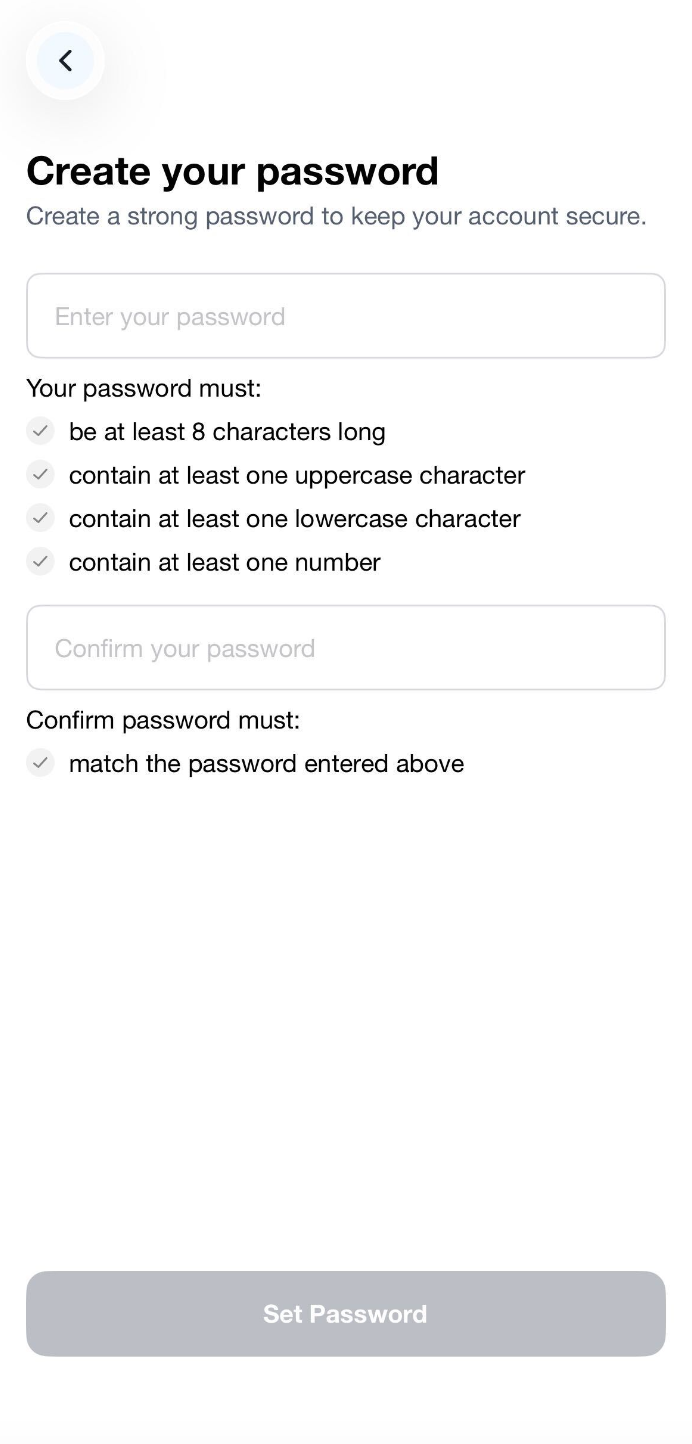Select the 'contain at least one number' text
692x1444 pixels.
(225, 563)
